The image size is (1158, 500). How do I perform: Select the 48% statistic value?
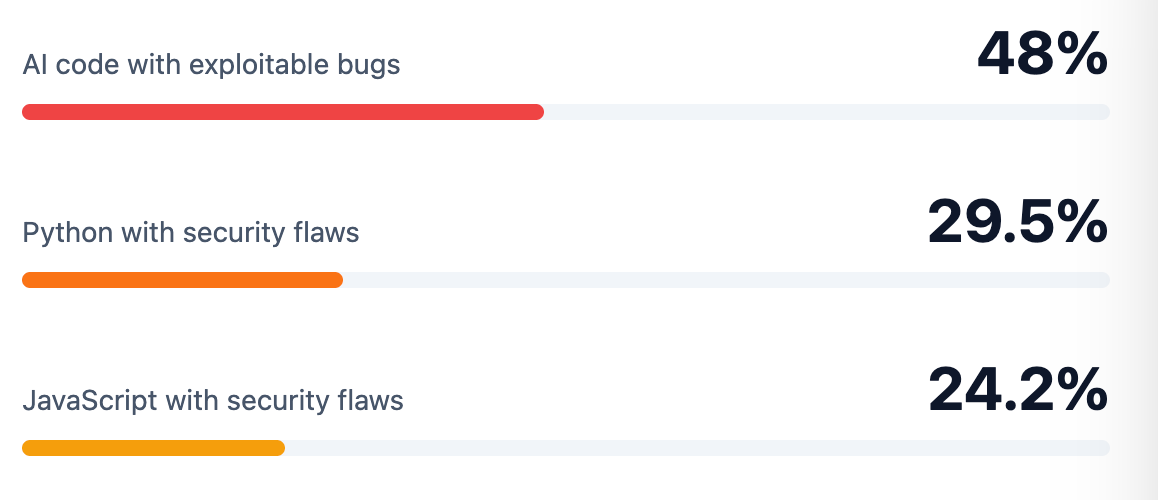[x=1042, y=54]
